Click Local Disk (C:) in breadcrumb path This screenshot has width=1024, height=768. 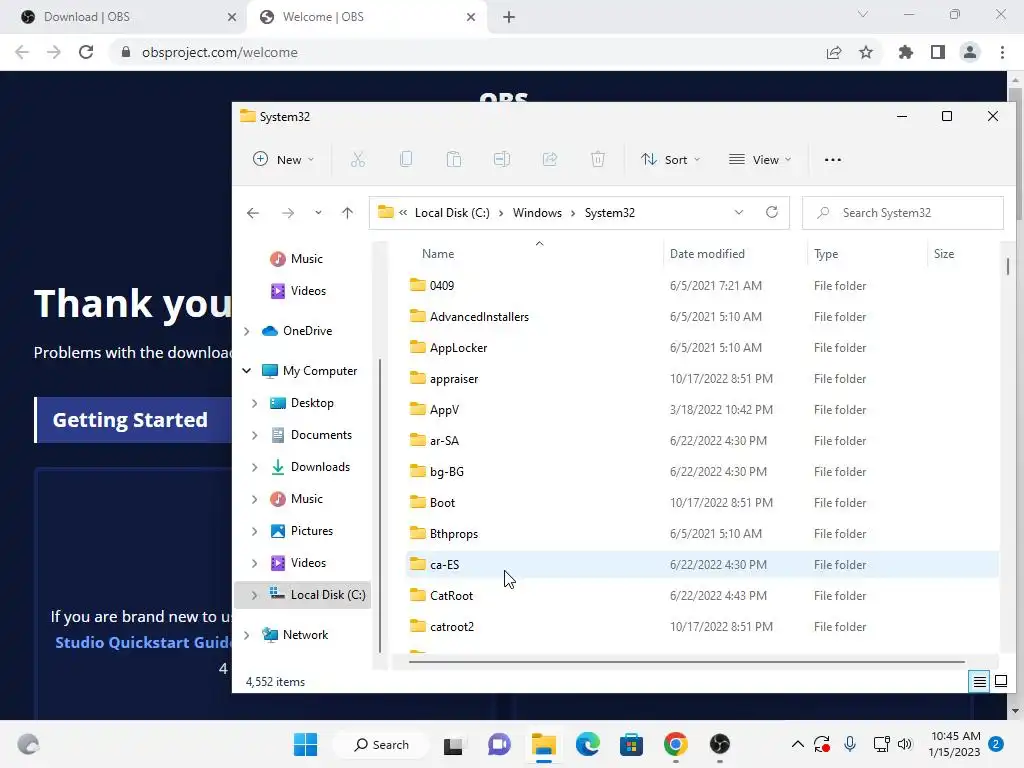(x=452, y=213)
